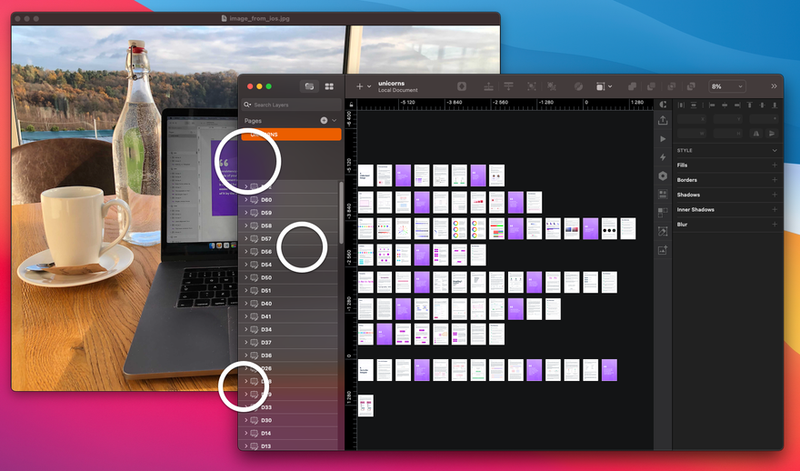Screen dimensions: 800x471
Task: Add a new page with the plus button
Action: (323, 120)
